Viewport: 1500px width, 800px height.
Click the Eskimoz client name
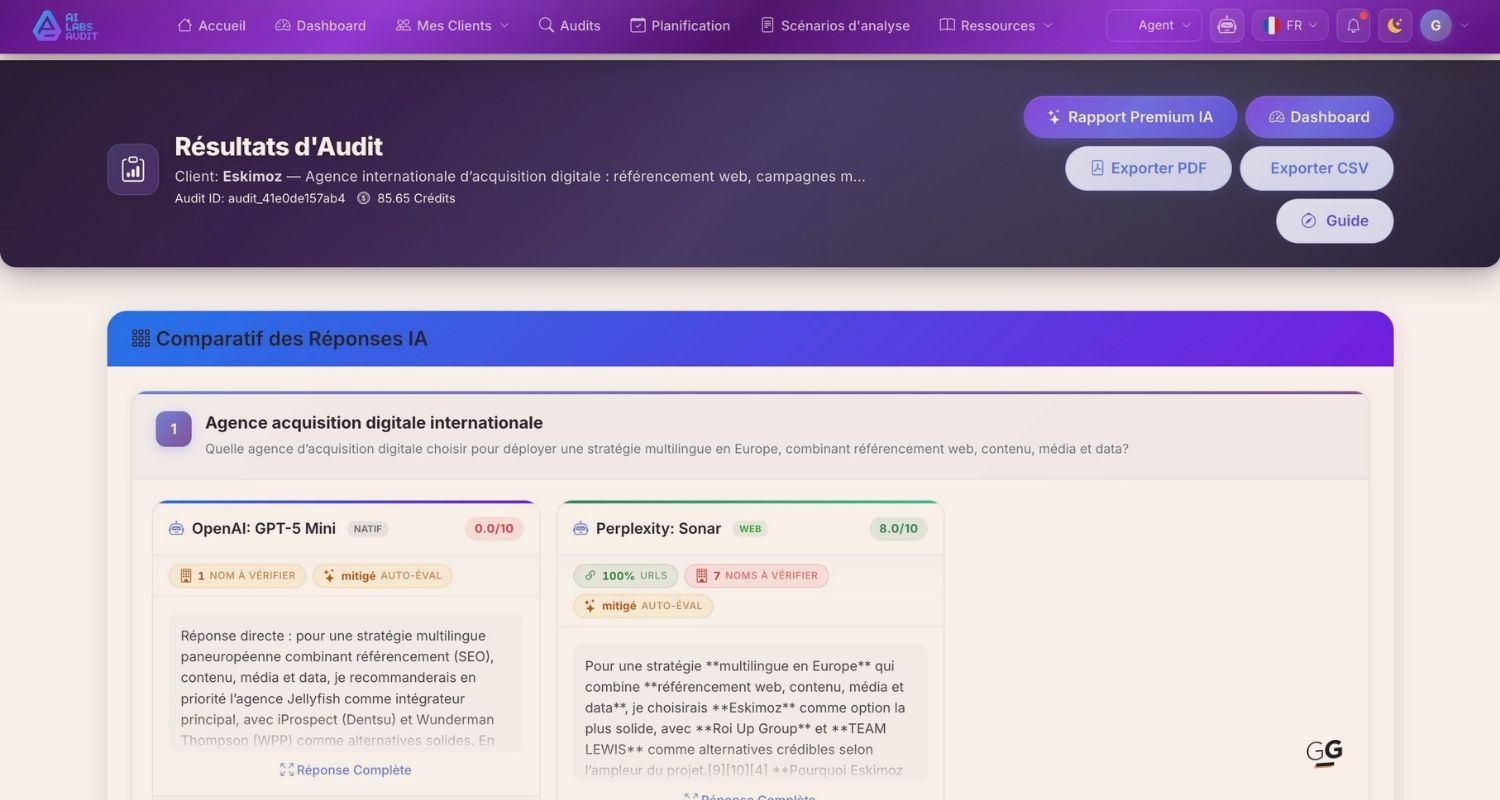pos(252,176)
